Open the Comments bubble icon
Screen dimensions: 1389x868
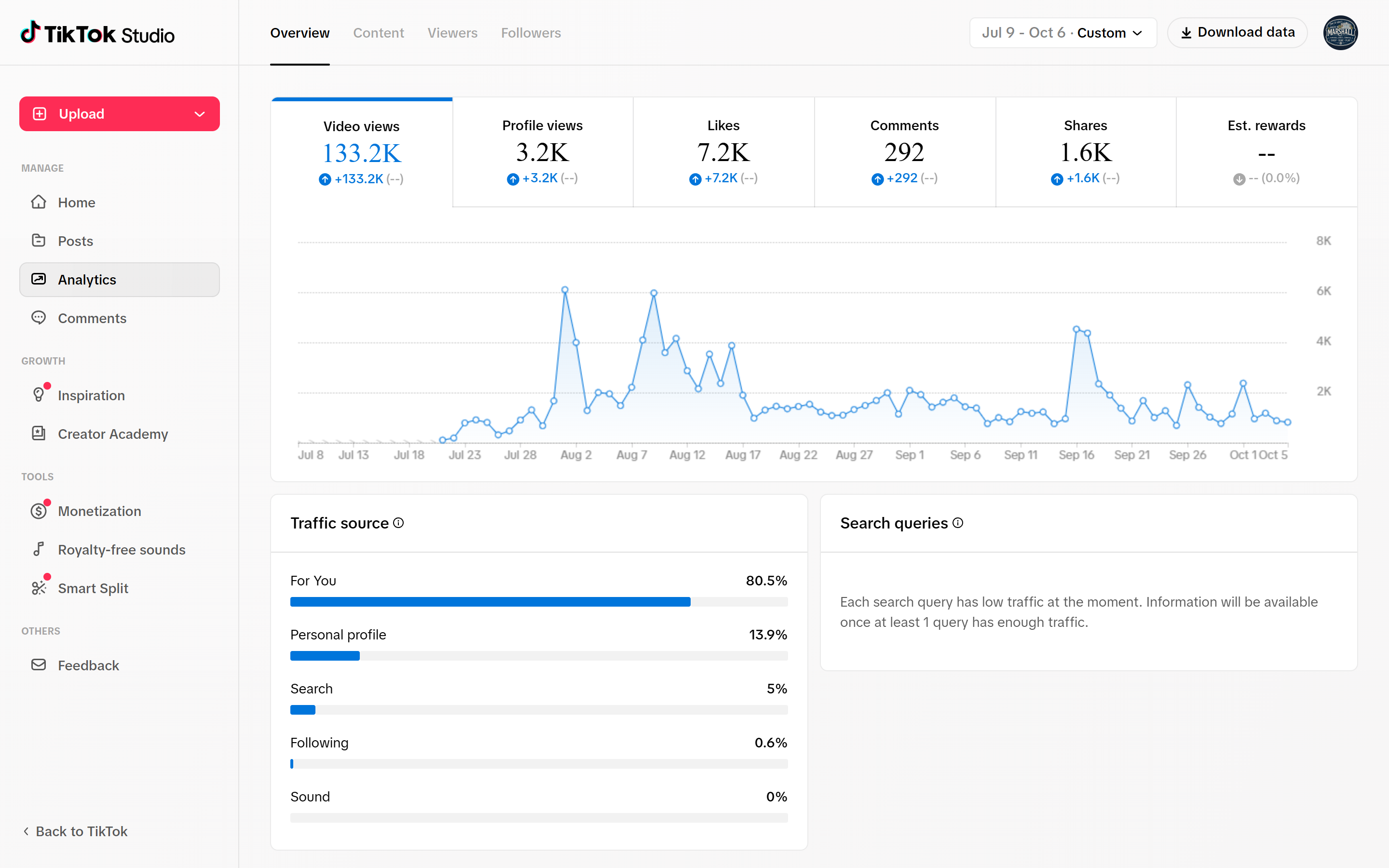point(39,317)
